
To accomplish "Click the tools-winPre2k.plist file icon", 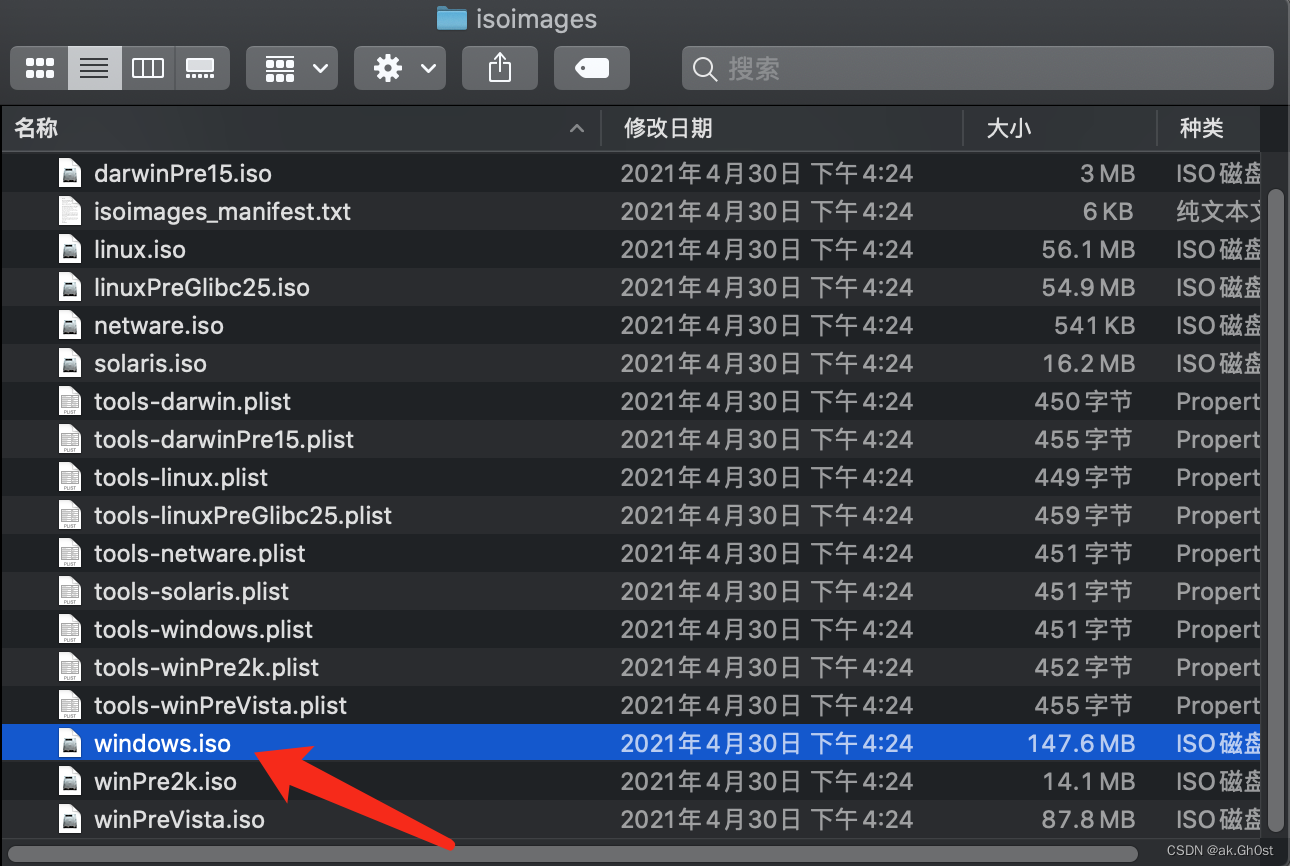I will point(69,667).
